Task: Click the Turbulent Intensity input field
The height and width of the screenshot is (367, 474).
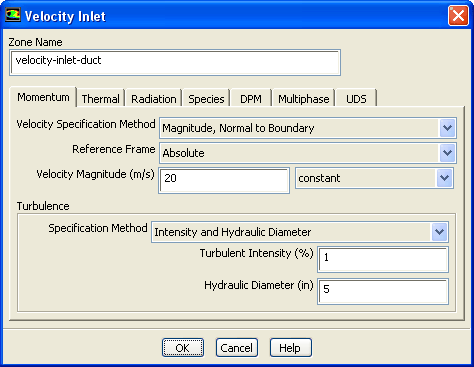Action: tap(383, 259)
